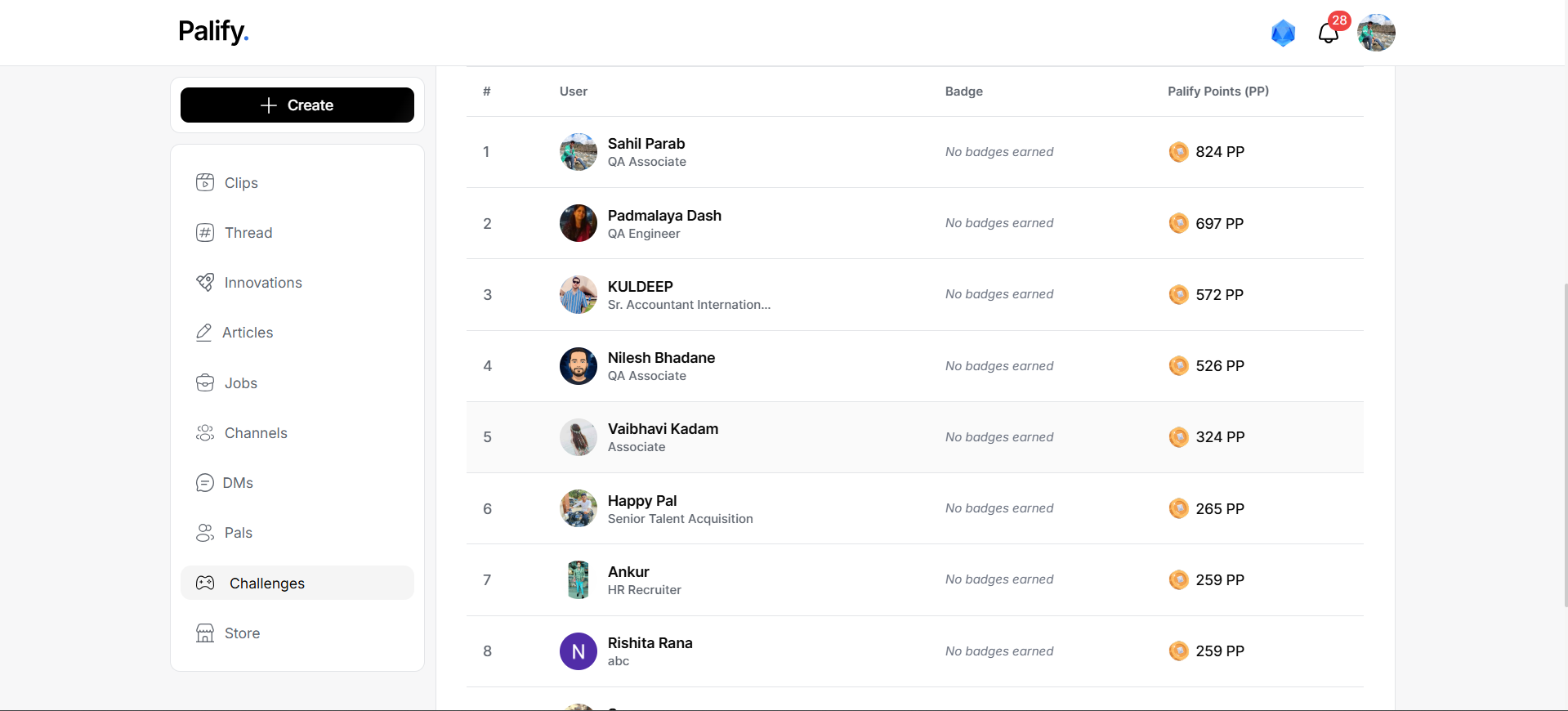Open Sahil Parab's profile name
This screenshot has height=711, width=1568.
tap(646, 144)
